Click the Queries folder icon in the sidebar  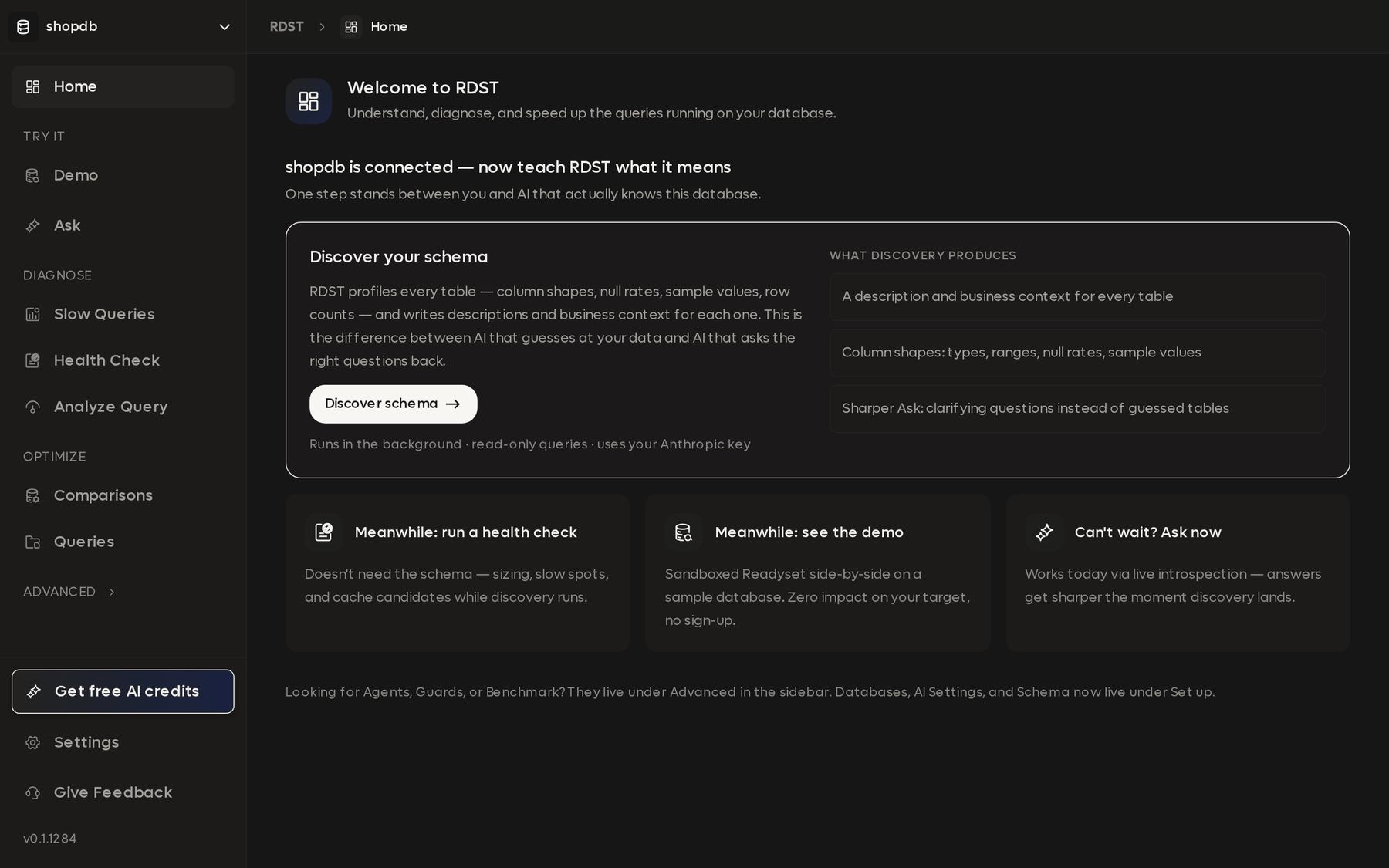[x=32, y=542]
